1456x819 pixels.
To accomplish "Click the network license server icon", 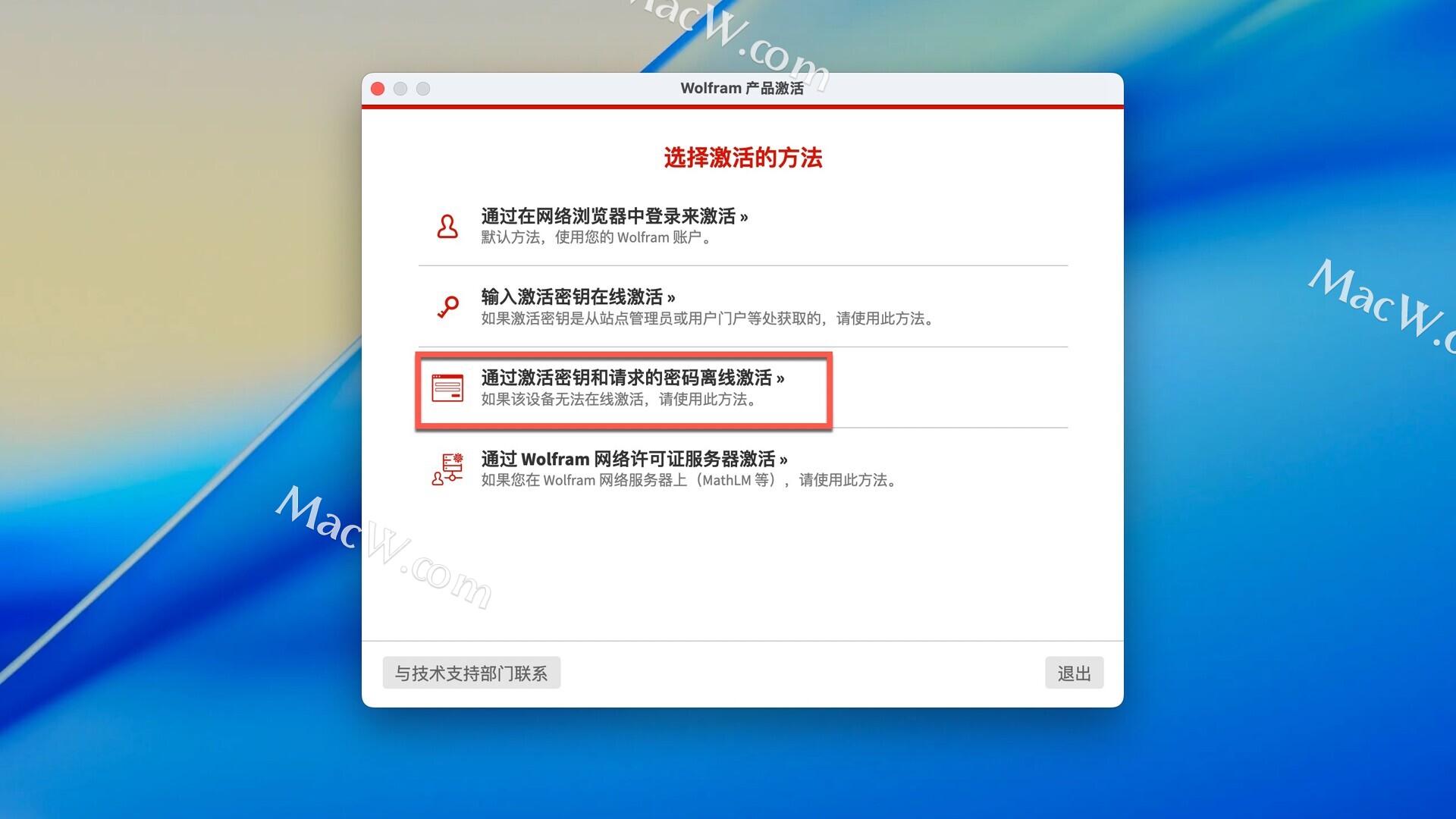I will 447,469.
